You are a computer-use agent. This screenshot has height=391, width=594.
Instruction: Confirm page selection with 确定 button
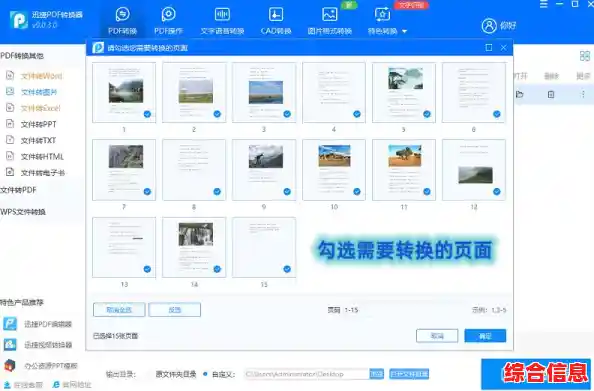pyautogui.click(x=485, y=336)
